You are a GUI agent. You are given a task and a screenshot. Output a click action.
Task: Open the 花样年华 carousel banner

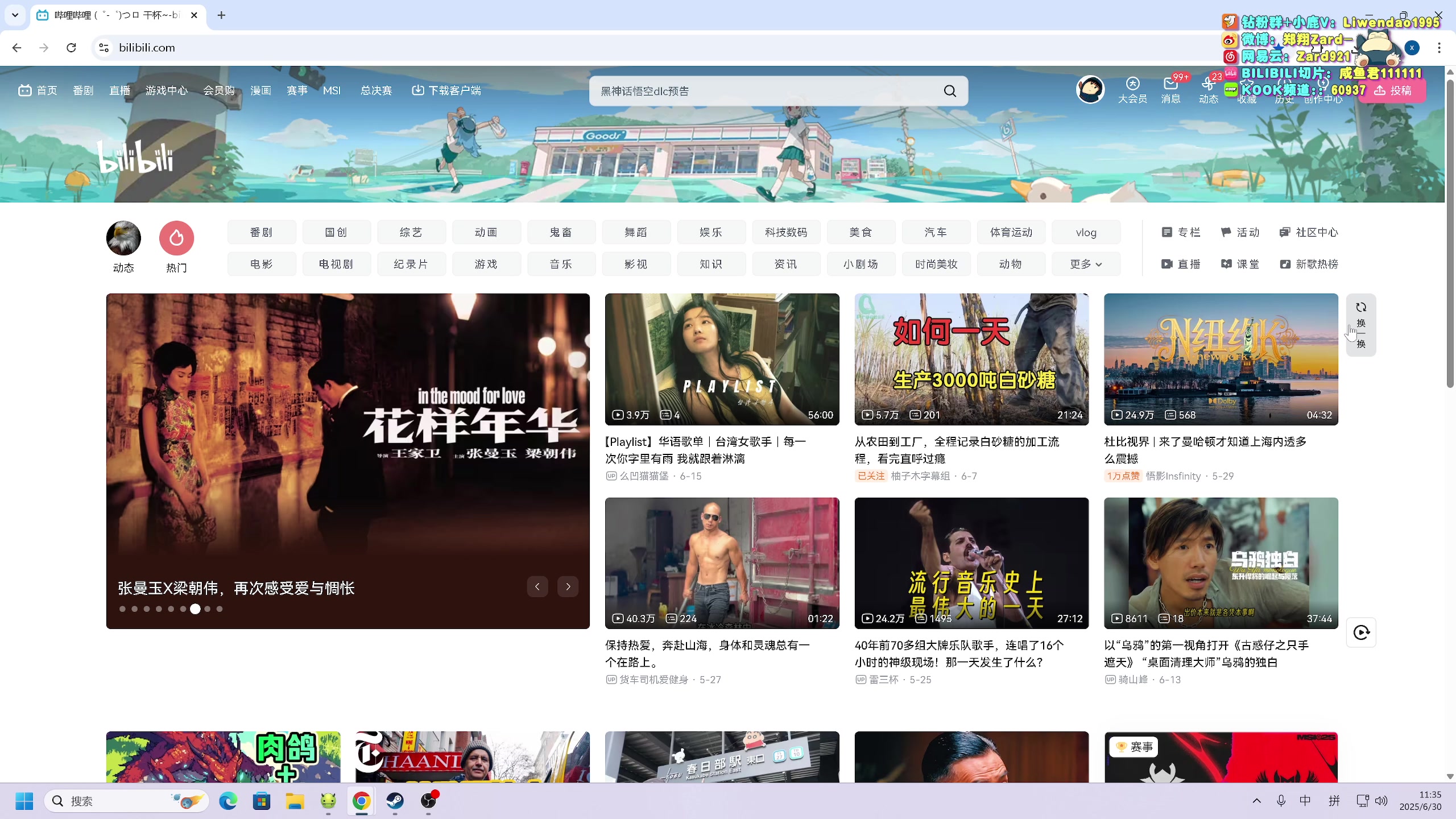pos(348,461)
